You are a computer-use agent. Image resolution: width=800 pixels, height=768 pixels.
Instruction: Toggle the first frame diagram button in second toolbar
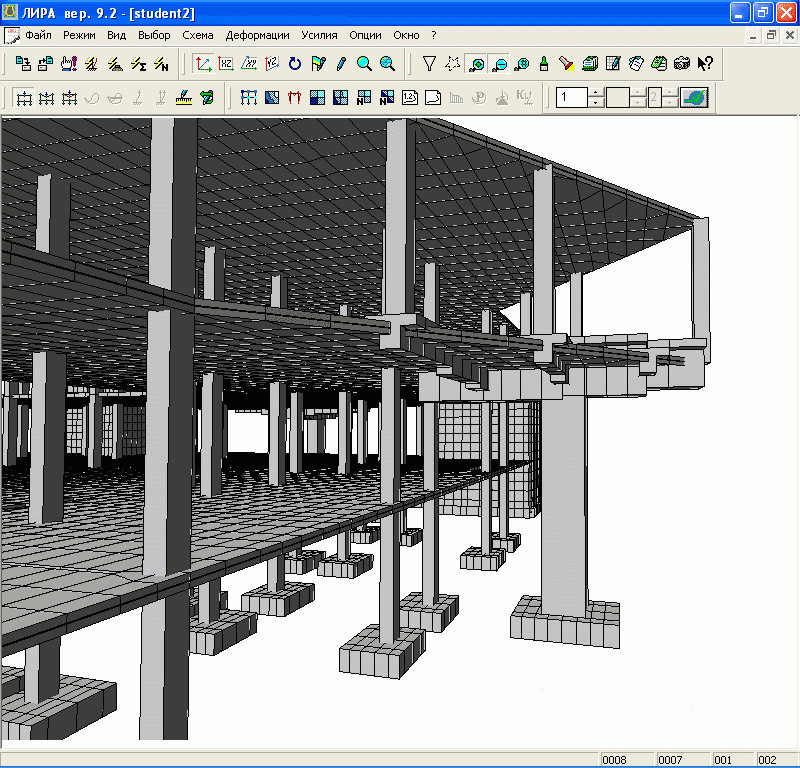[x=22, y=98]
